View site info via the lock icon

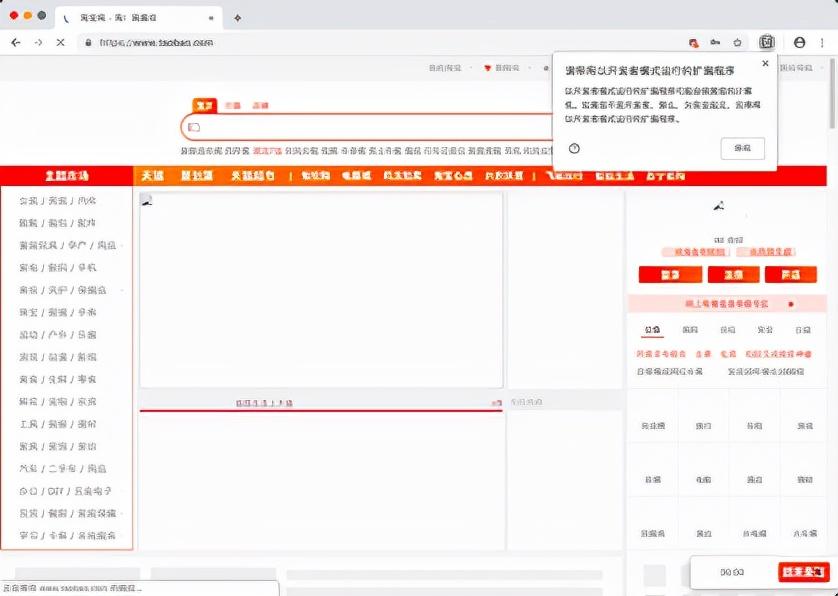(x=89, y=43)
